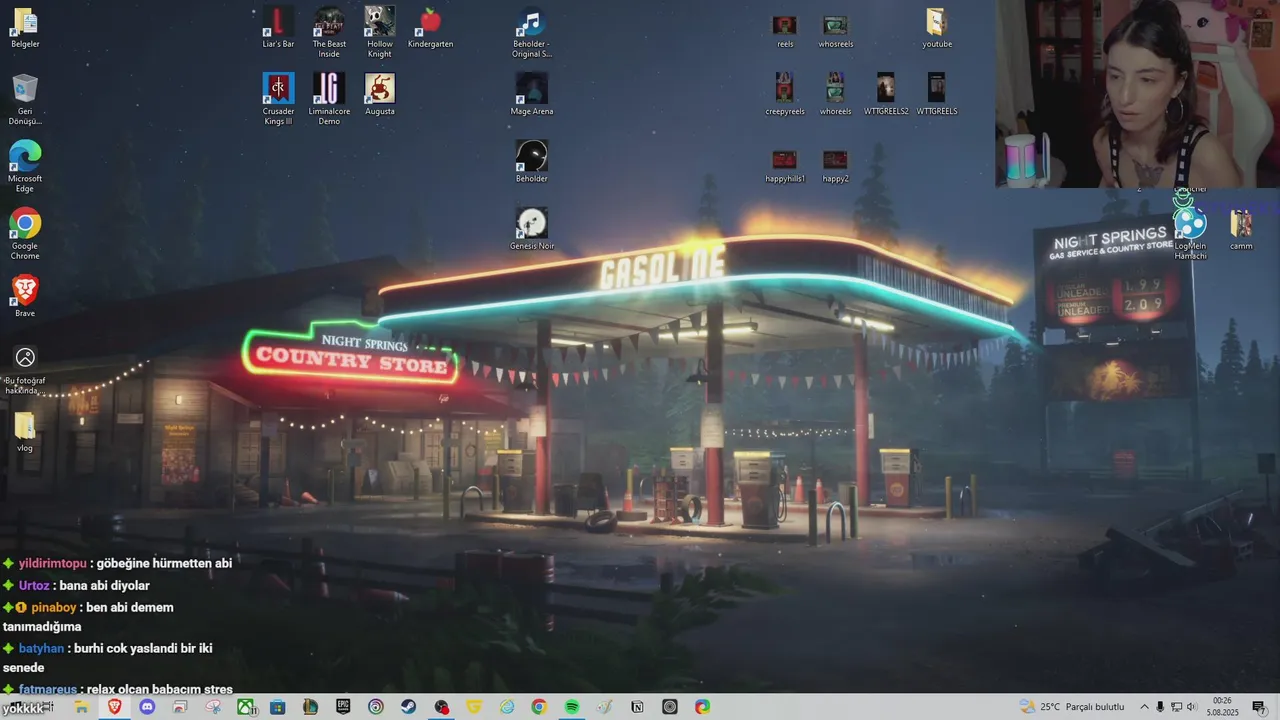
Task: Open Notion from the taskbar
Action: tap(637, 707)
